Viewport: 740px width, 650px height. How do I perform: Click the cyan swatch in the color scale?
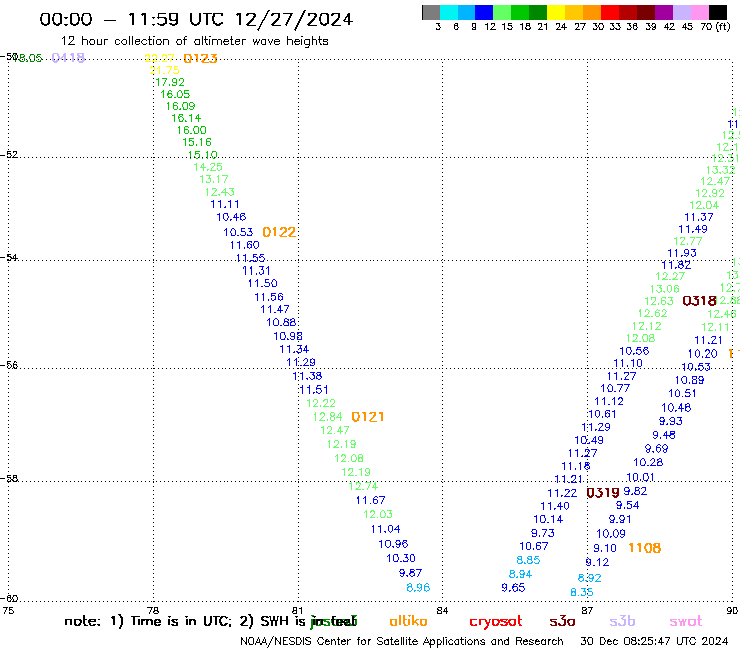coord(449,12)
